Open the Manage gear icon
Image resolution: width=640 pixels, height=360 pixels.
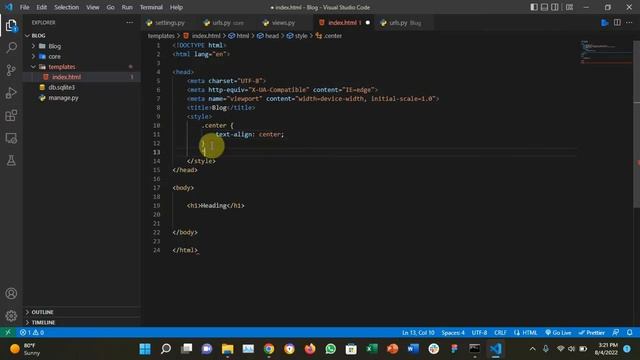pos(11,316)
